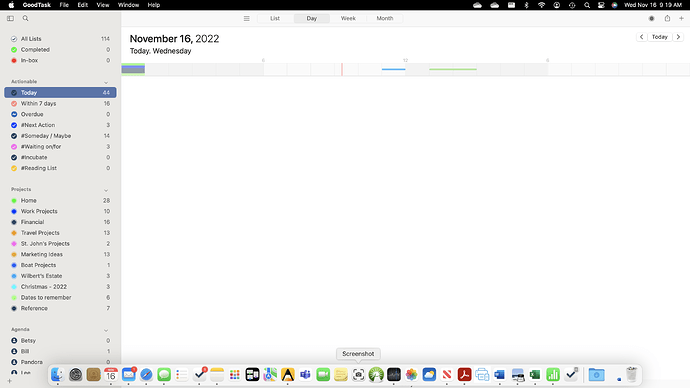Click Wi-Fi icon in menu bar
The height and width of the screenshot is (388, 690).
coord(541,5)
